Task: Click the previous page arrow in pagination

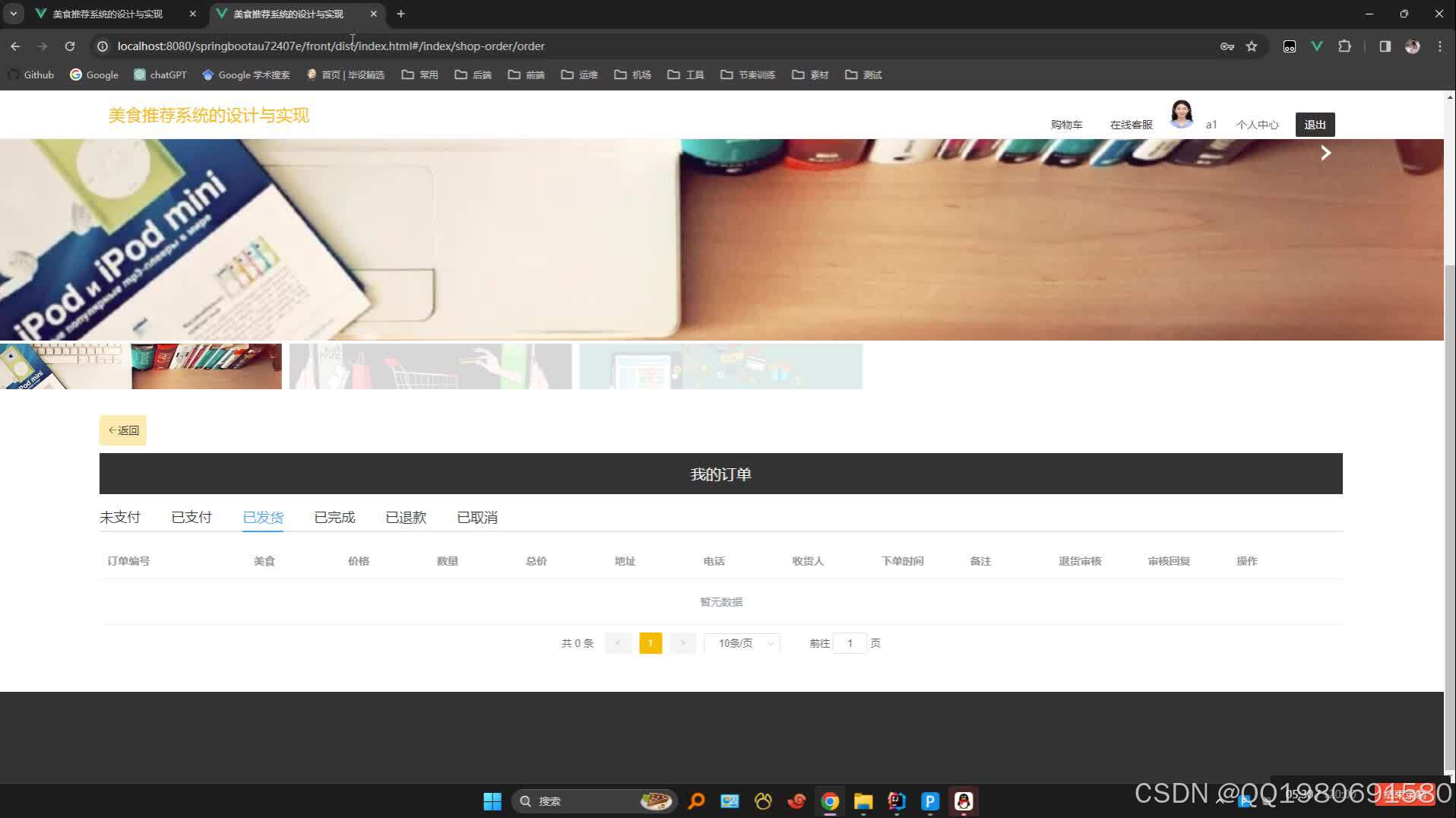Action: [618, 643]
